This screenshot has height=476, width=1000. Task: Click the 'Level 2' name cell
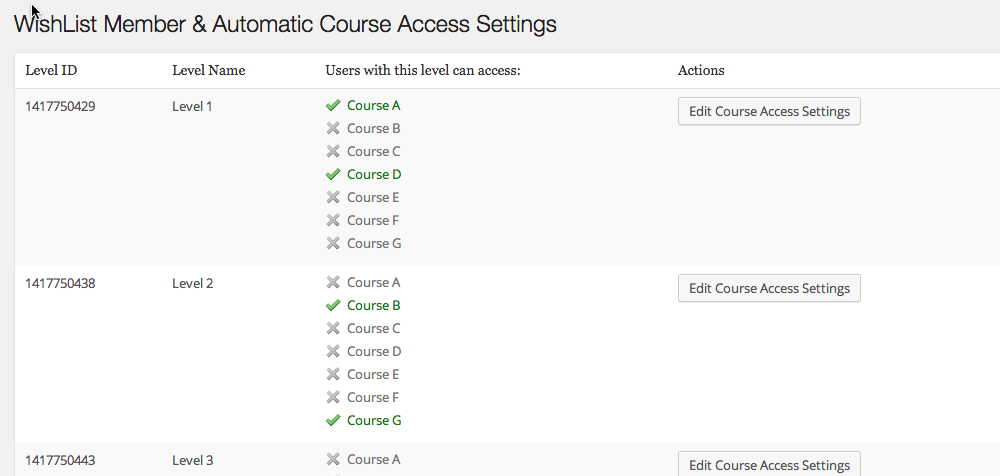pyautogui.click(x=193, y=283)
